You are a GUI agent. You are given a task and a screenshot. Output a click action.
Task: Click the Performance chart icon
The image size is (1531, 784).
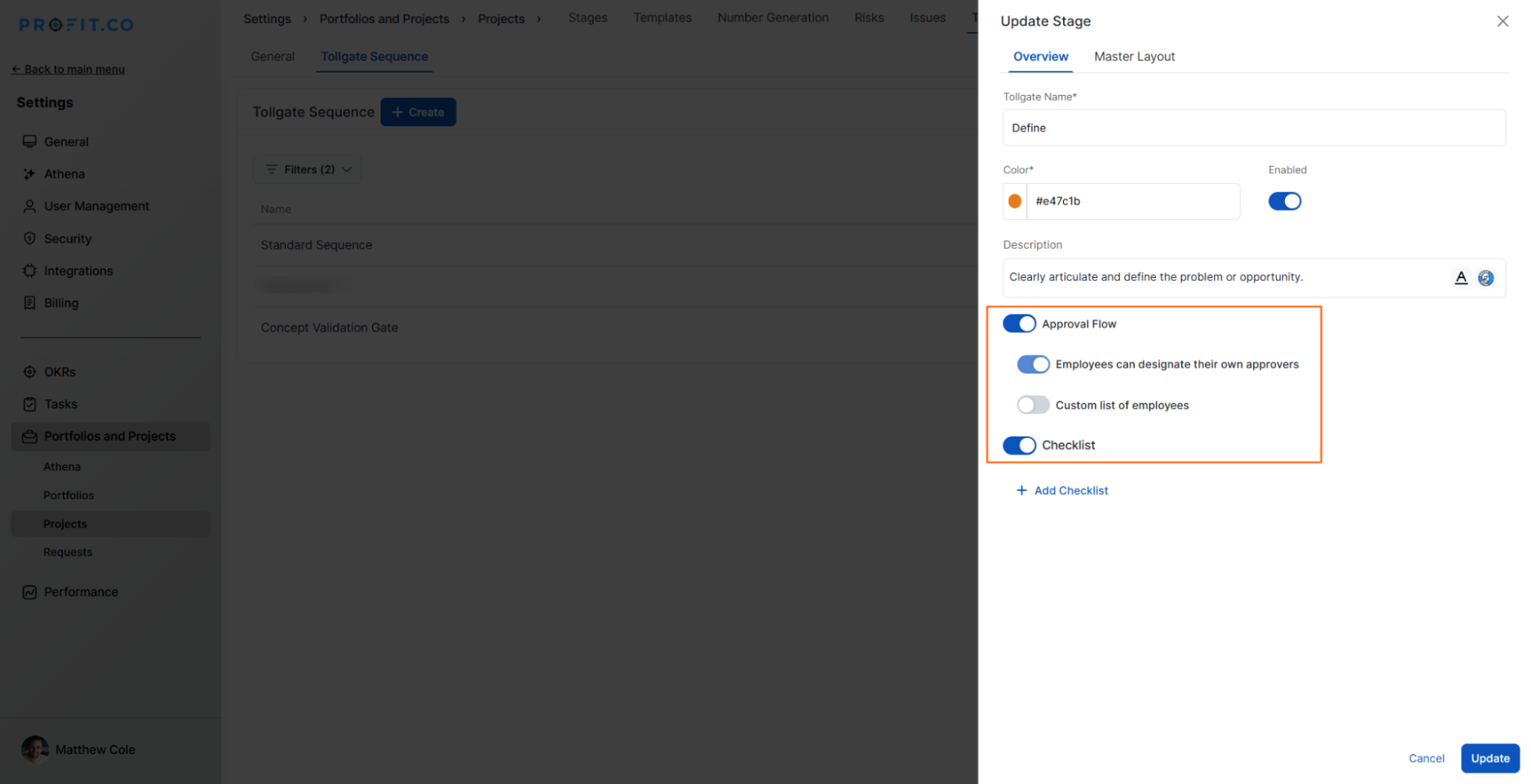(x=30, y=592)
